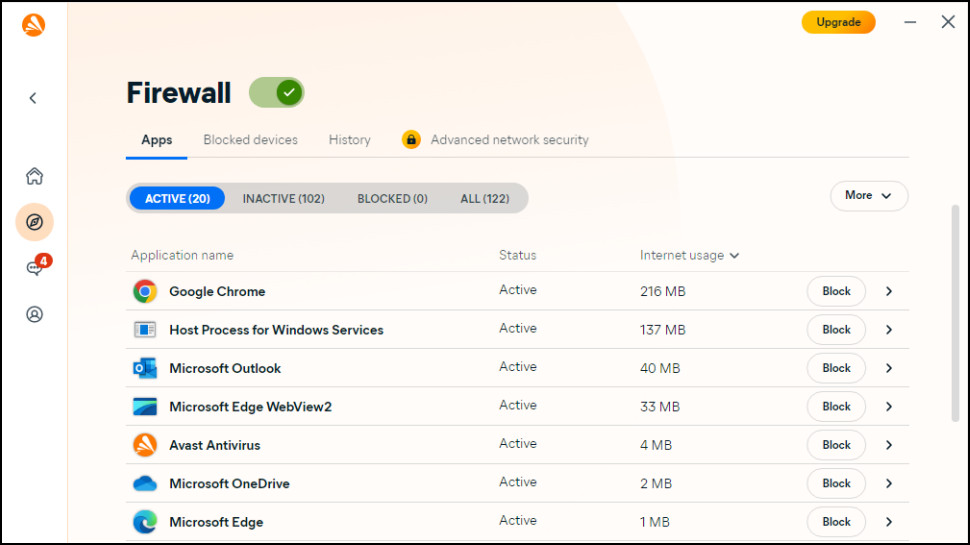Block Microsoft Outlook

pyautogui.click(x=836, y=368)
